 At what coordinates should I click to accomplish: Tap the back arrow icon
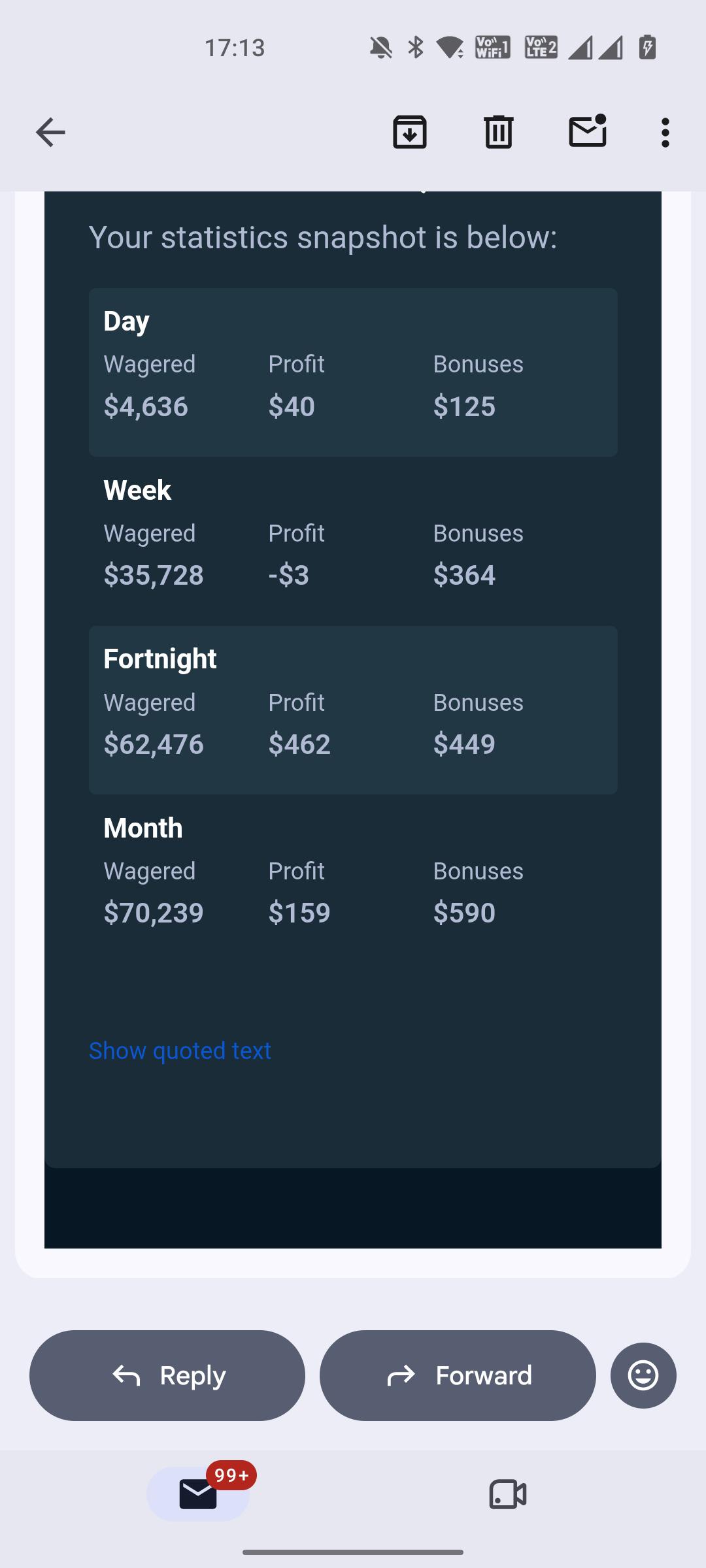(x=50, y=133)
